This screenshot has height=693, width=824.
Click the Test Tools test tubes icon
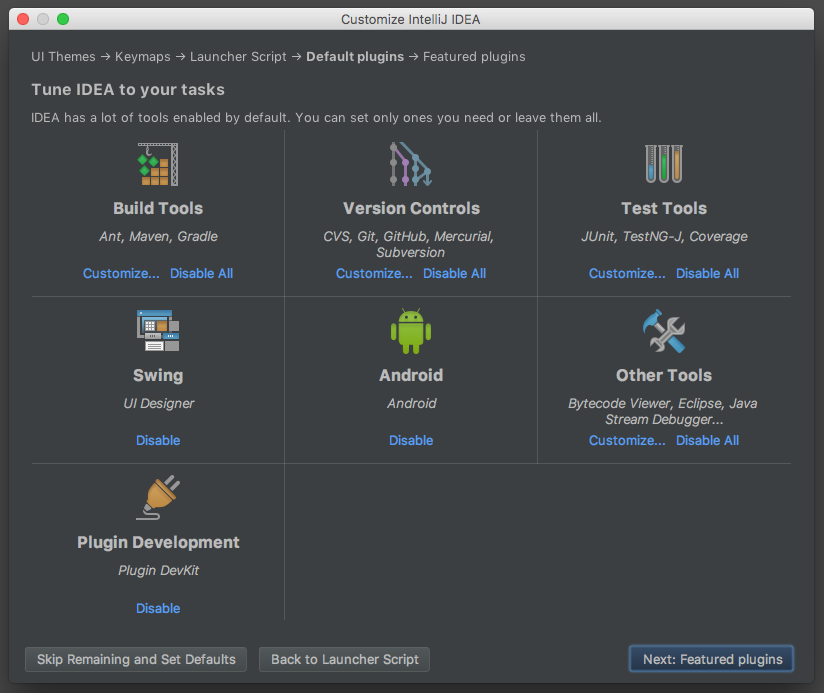(664, 164)
